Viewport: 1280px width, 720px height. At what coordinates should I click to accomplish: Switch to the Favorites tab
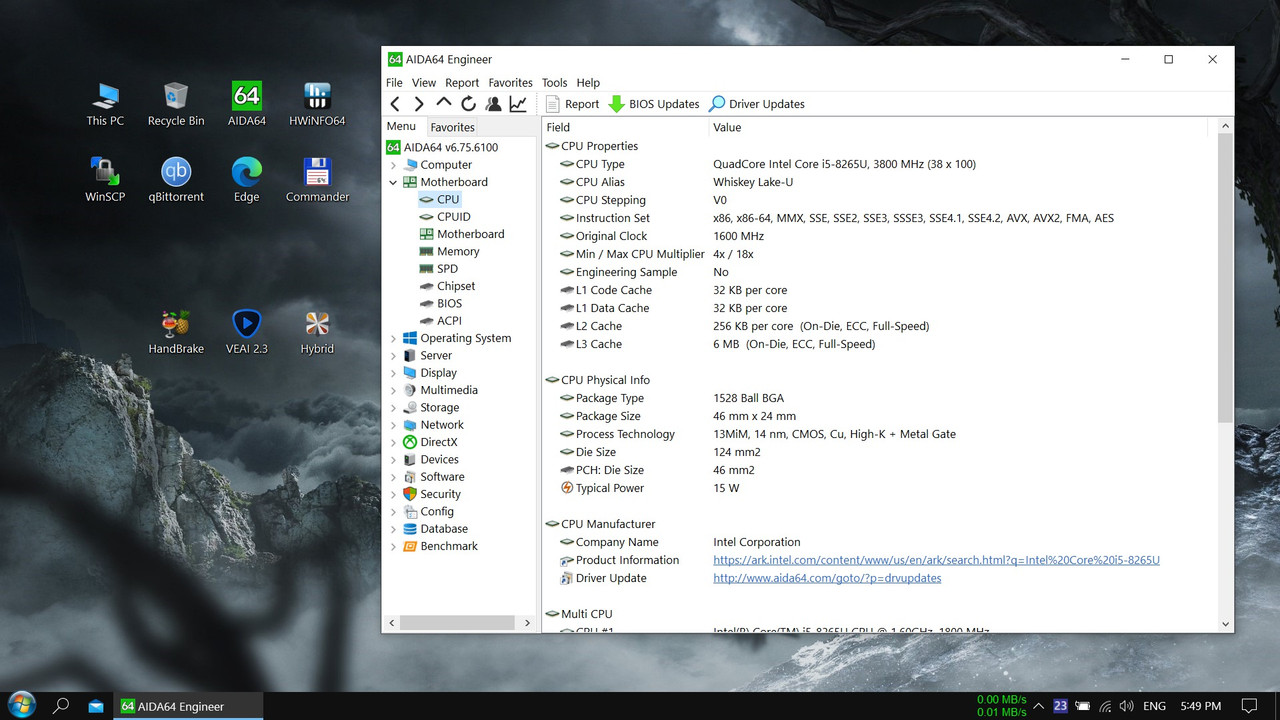(452, 127)
